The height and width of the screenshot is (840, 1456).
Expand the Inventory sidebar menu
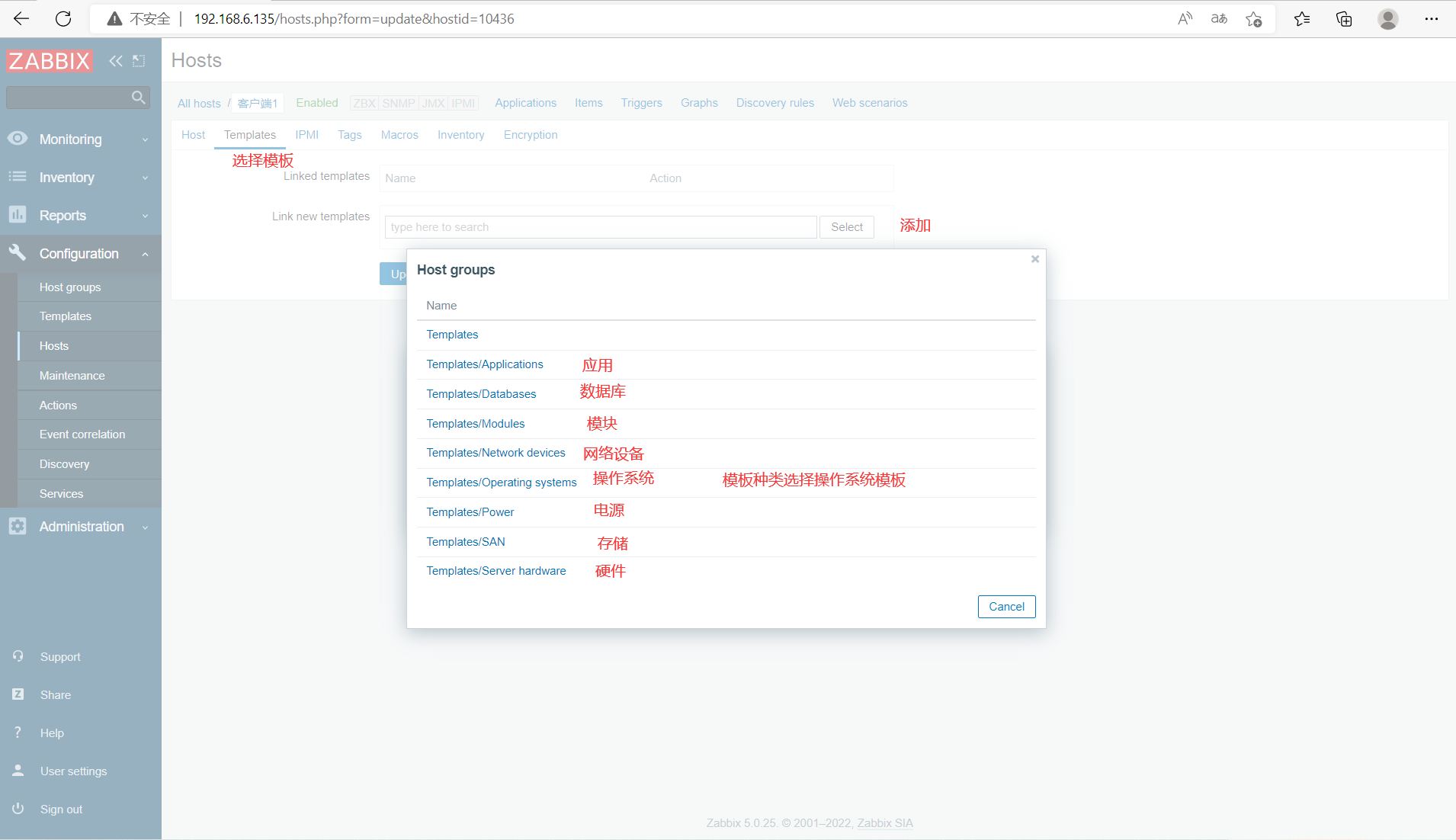[80, 178]
